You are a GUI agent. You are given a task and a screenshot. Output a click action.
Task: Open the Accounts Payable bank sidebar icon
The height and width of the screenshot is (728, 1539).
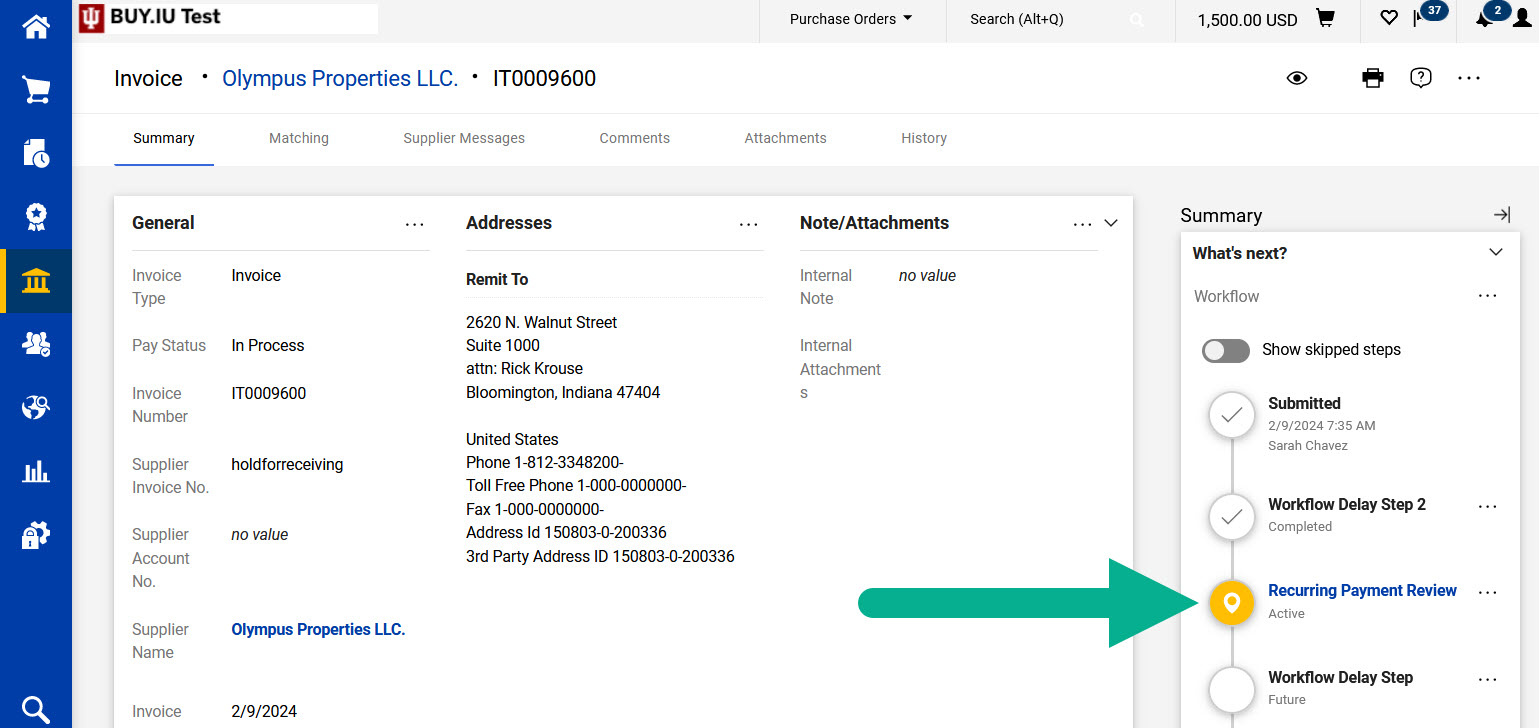tap(36, 281)
